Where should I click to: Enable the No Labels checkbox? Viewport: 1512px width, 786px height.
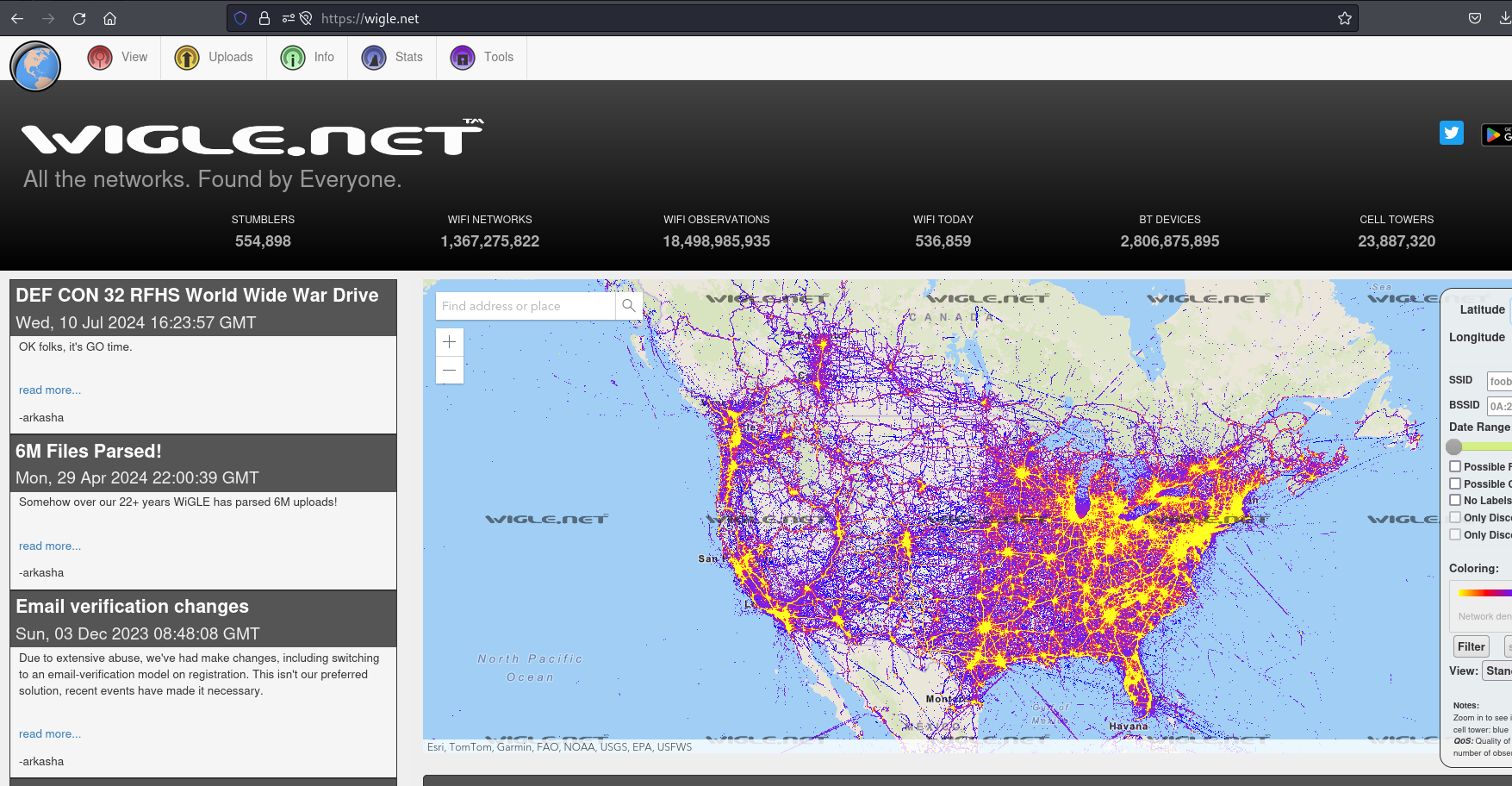click(x=1455, y=500)
